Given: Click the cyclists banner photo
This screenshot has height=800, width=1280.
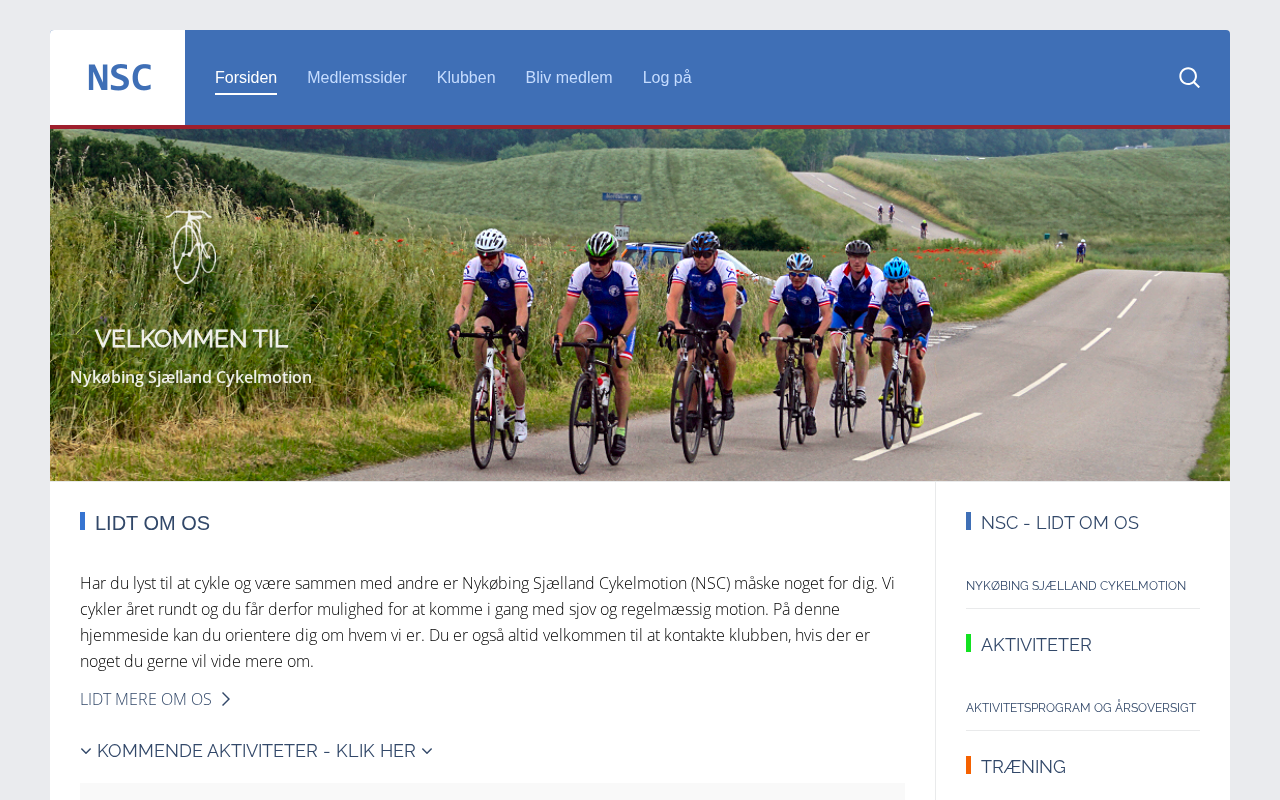Looking at the screenshot, I should (640, 305).
